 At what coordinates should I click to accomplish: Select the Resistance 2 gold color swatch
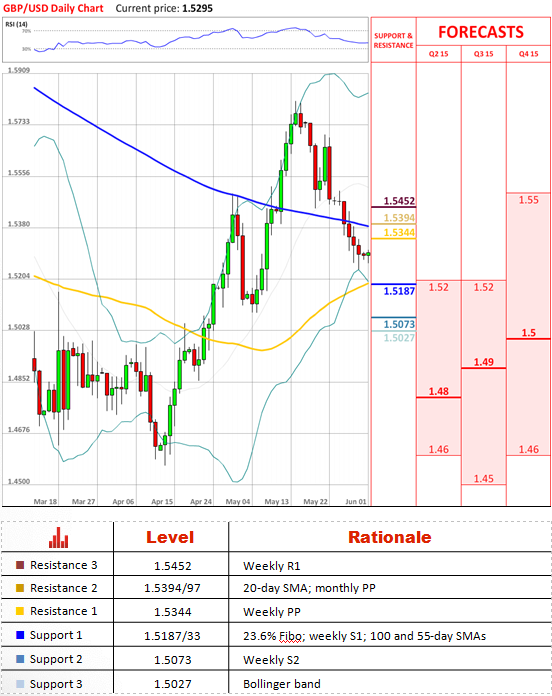pyautogui.click(x=20, y=588)
